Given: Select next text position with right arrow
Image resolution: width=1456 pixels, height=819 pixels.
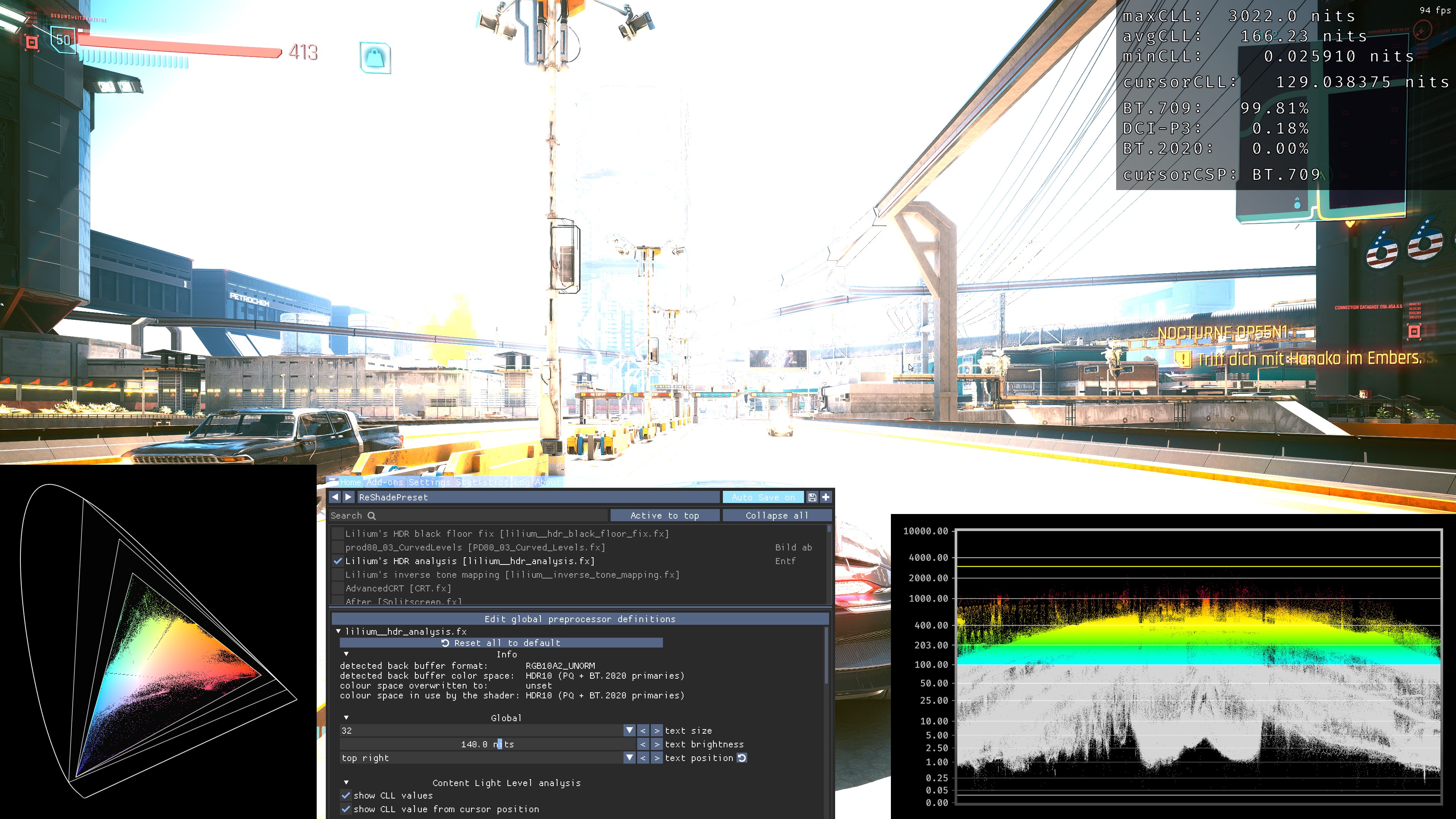Looking at the screenshot, I should (x=656, y=758).
